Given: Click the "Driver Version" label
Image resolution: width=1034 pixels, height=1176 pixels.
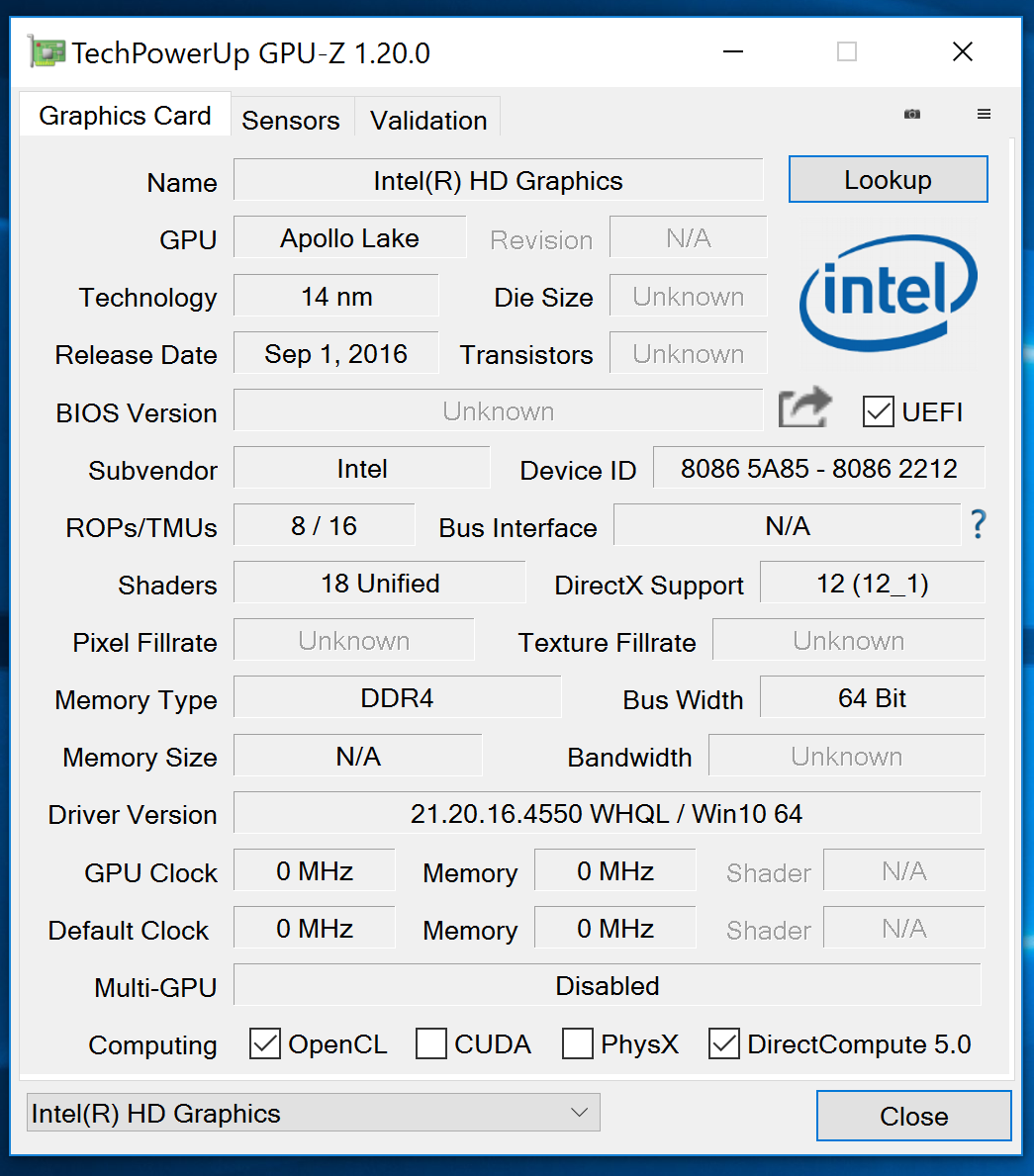Looking at the screenshot, I should click(x=132, y=815).
